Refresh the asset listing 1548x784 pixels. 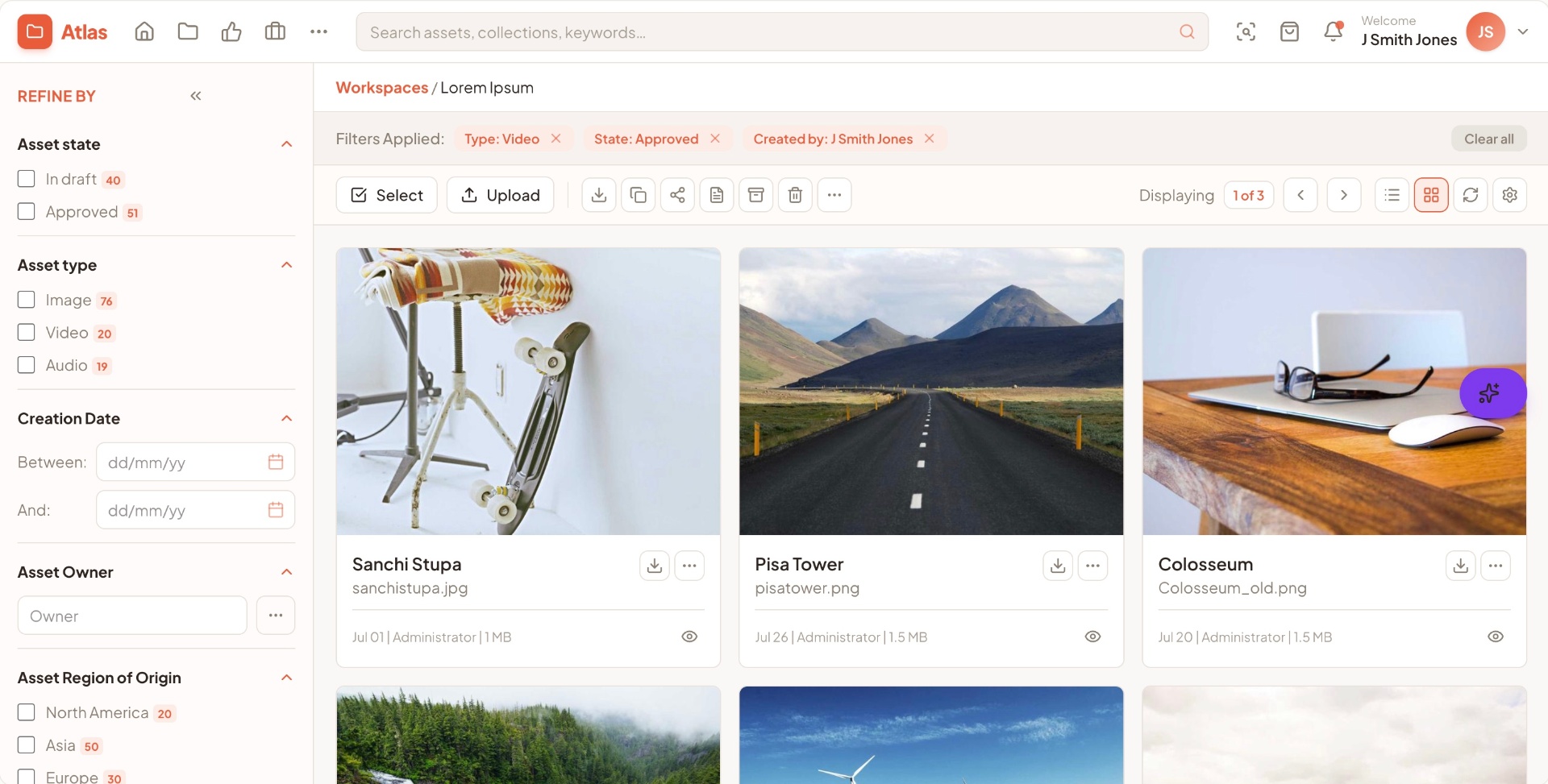(x=1471, y=195)
